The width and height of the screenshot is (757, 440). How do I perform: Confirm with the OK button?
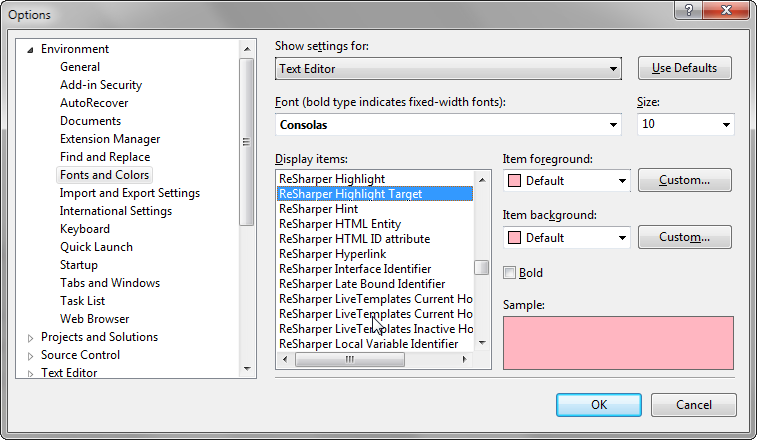pyautogui.click(x=599, y=405)
